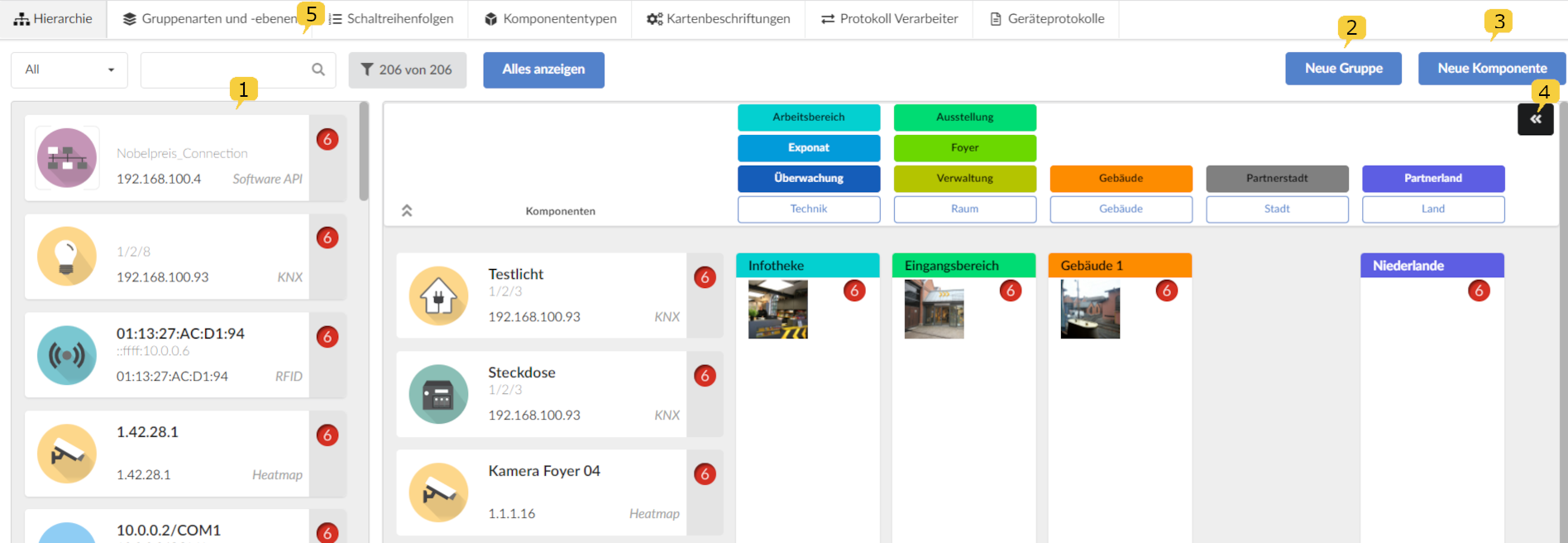This screenshot has width=1568, height=543.
Task: Collapse the Komponenten header with double-arrow icon
Action: coord(407,210)
